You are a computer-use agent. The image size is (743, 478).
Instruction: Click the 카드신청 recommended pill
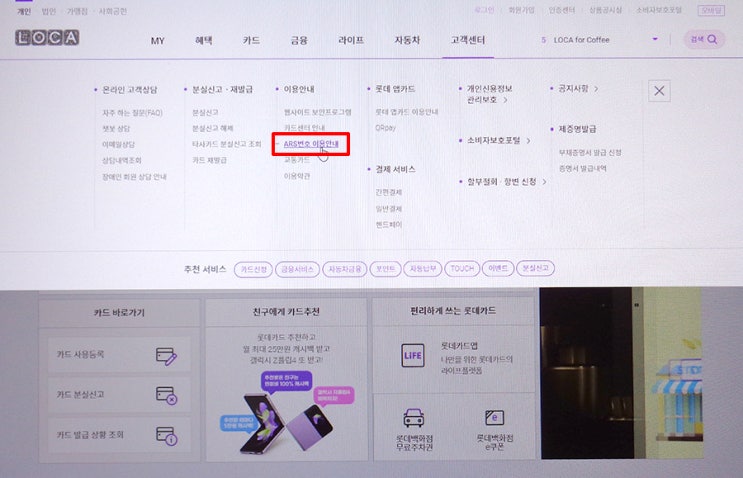click(254, 270)
